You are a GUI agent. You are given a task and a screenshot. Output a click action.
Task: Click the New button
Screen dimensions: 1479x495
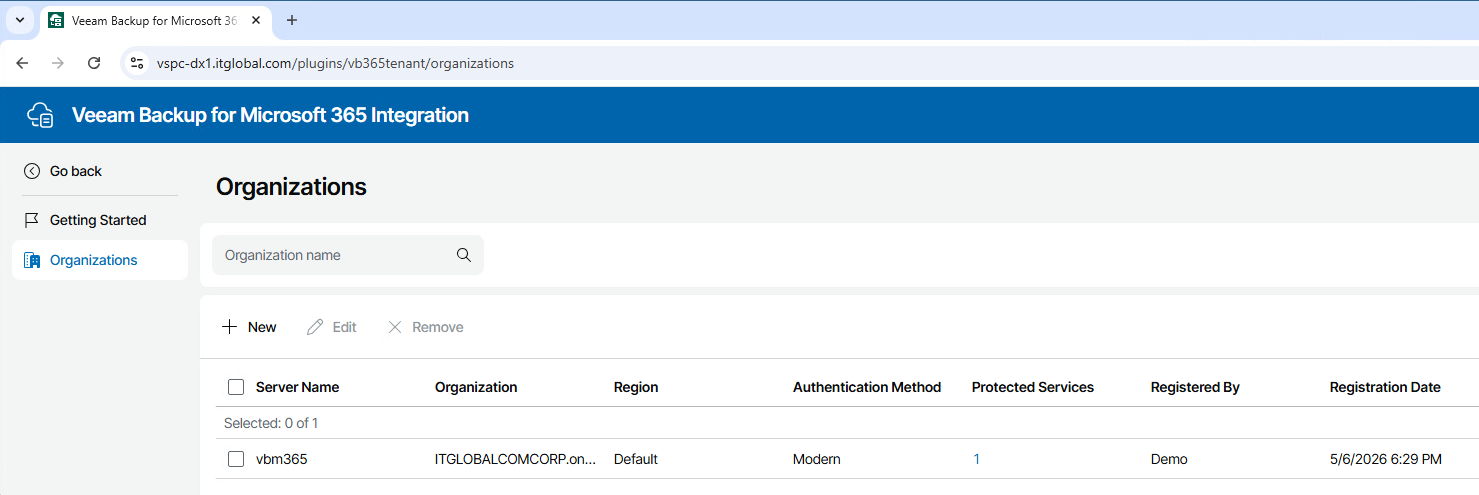[x=250, y=327]
